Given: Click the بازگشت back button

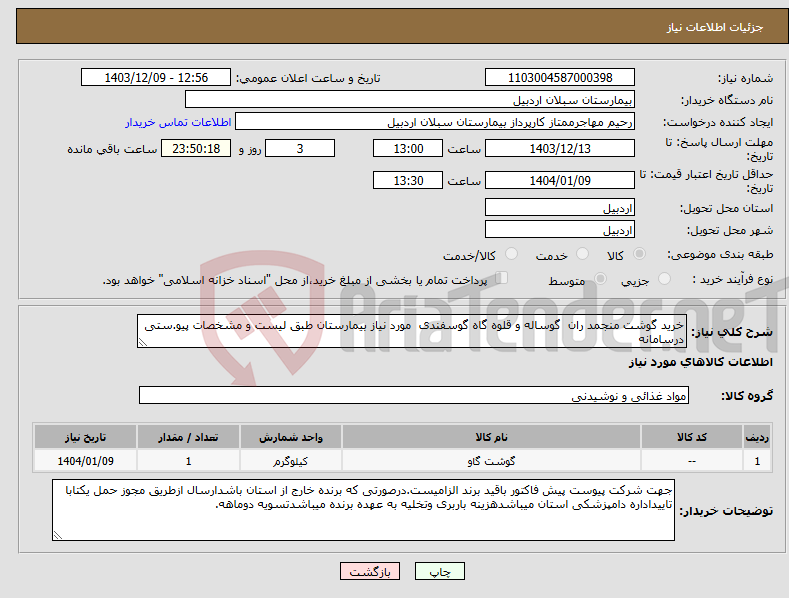Looking at the screenshot, I should (370, 571).
